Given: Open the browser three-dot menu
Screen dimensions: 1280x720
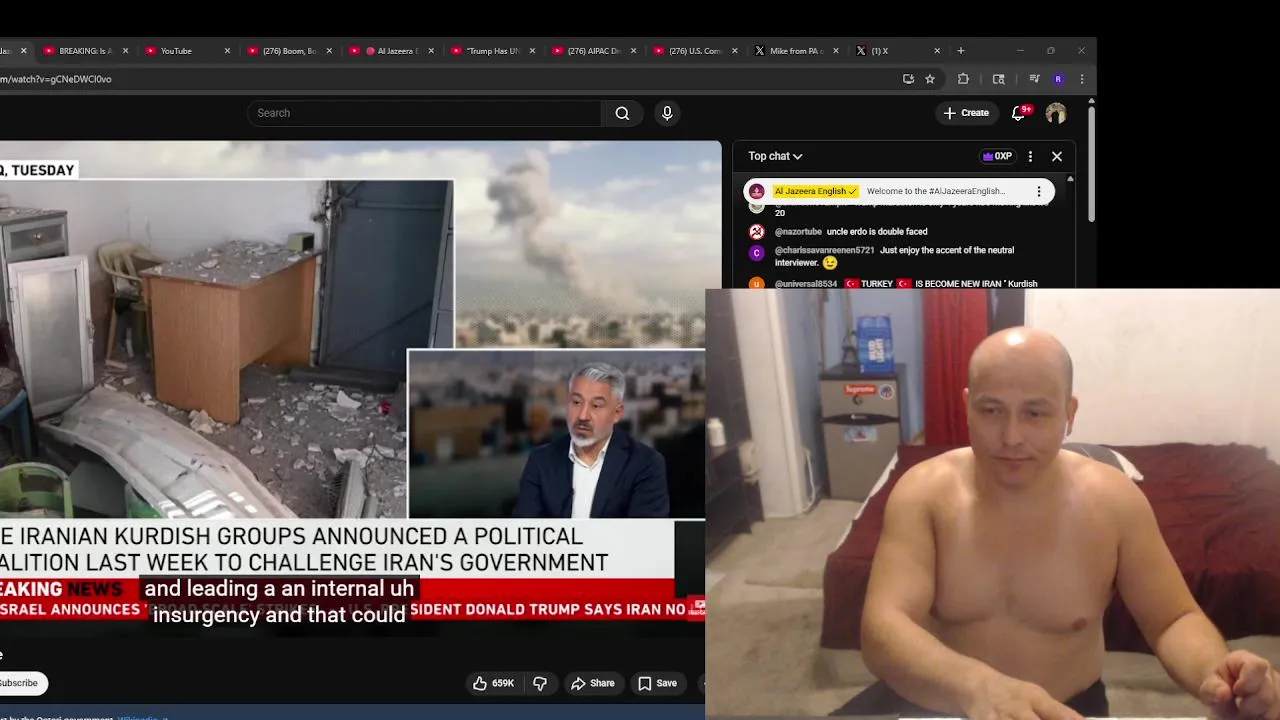Looking at the screenshot, I should click(x=1081, y=79).
